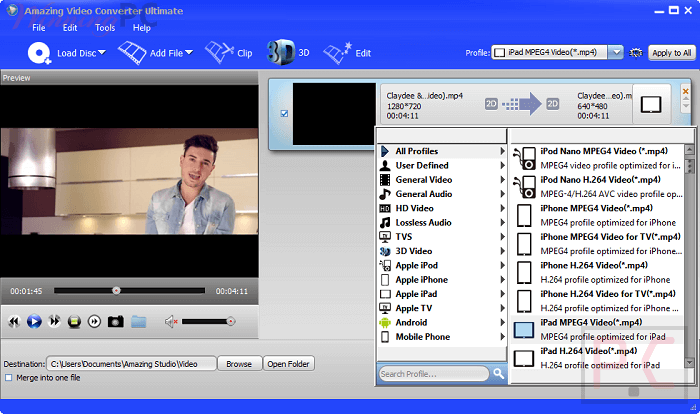The image size is (700, 414).
Task: Click the previous track playback button
Action: click(x=14, y=321)
